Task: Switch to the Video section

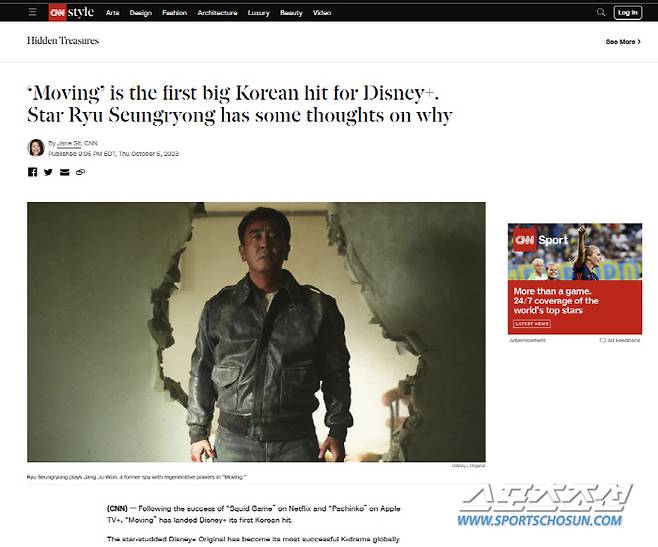Action: point(321,13)
